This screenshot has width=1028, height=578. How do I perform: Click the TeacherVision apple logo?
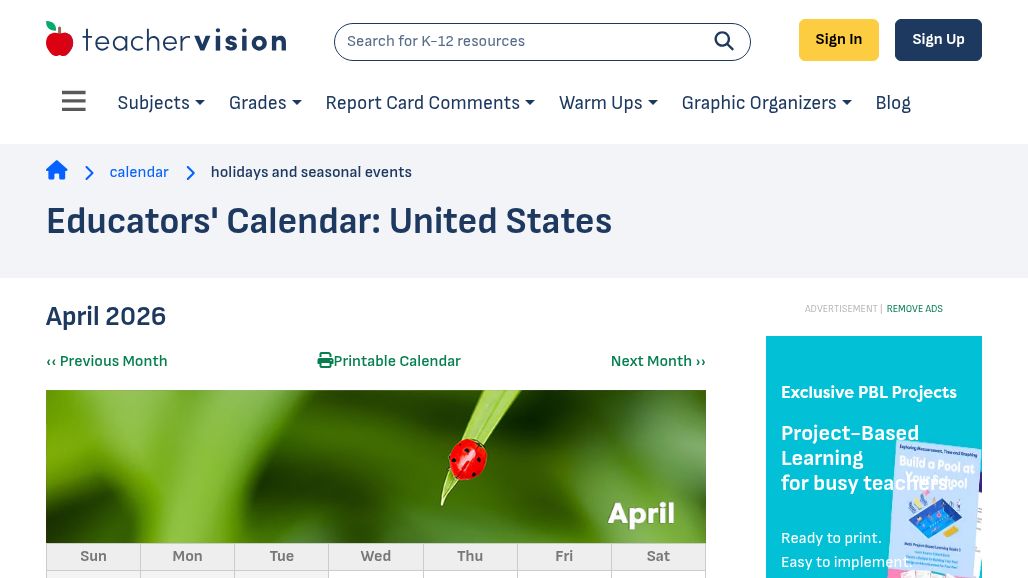(60, 40)
